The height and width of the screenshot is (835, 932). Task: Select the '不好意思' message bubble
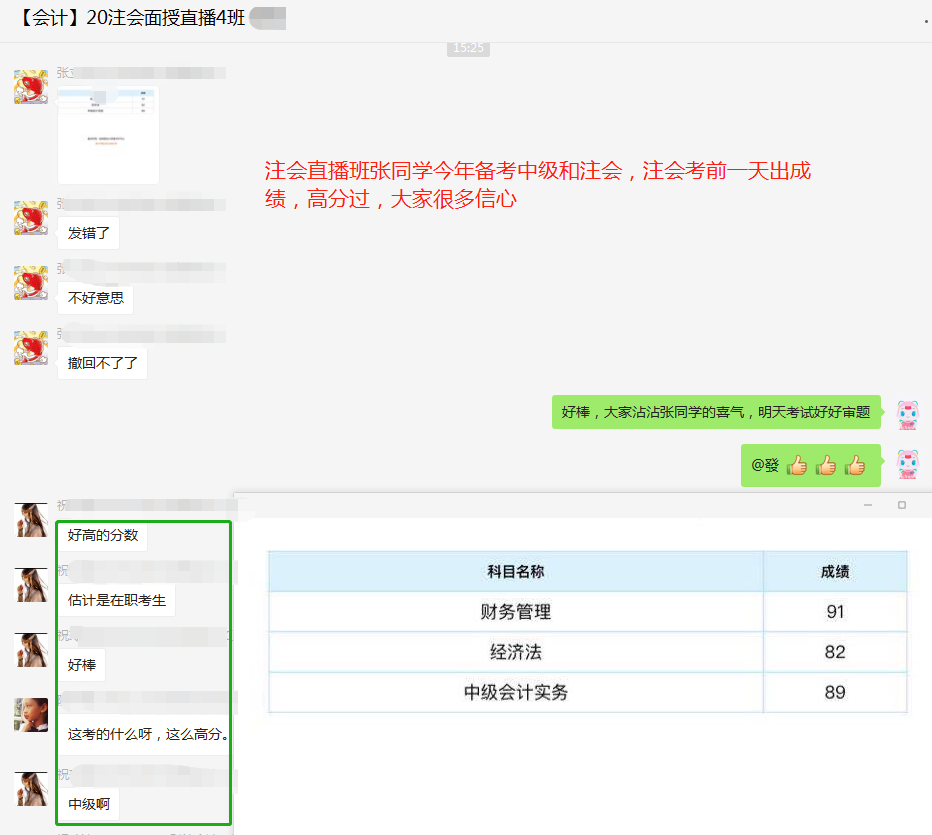coord(95,299)
